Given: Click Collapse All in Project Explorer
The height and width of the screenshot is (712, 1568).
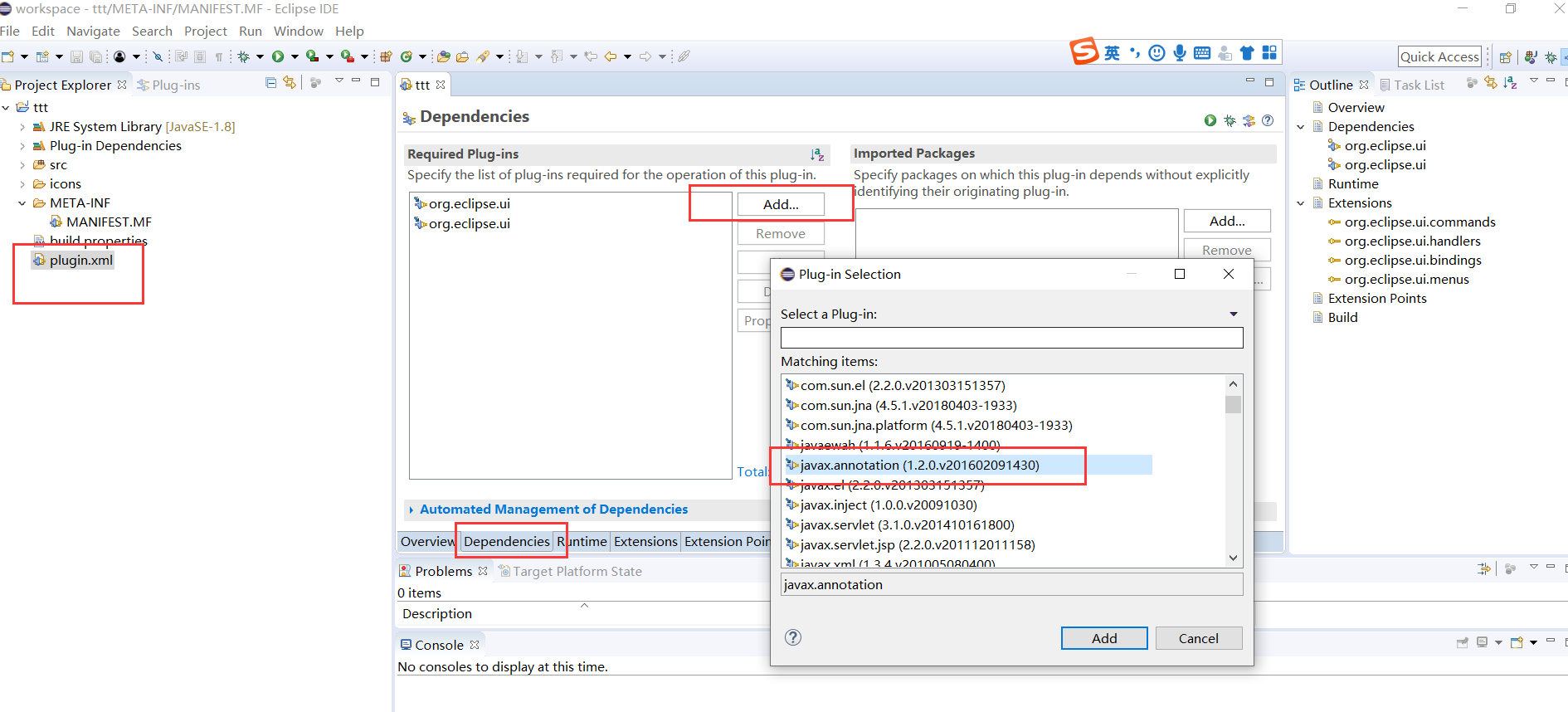Looking at the screenshot, I should tap(270, 82).
